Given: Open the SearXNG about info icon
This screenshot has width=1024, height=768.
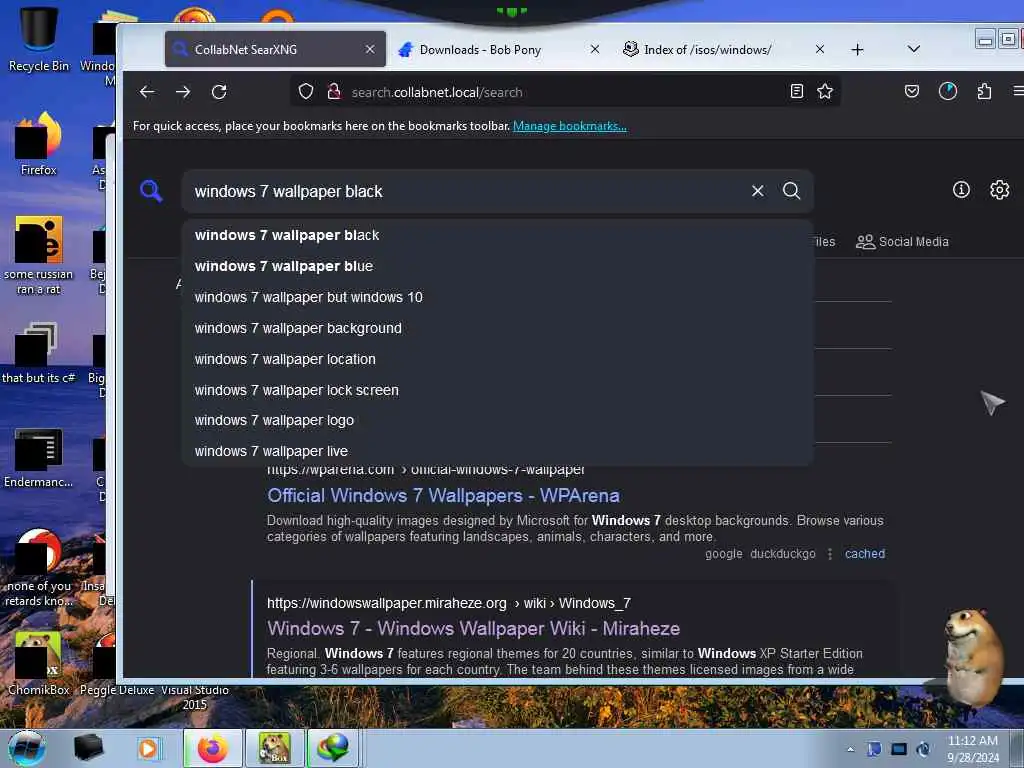Looking at the screenshot, I should [x=961, y=189].
